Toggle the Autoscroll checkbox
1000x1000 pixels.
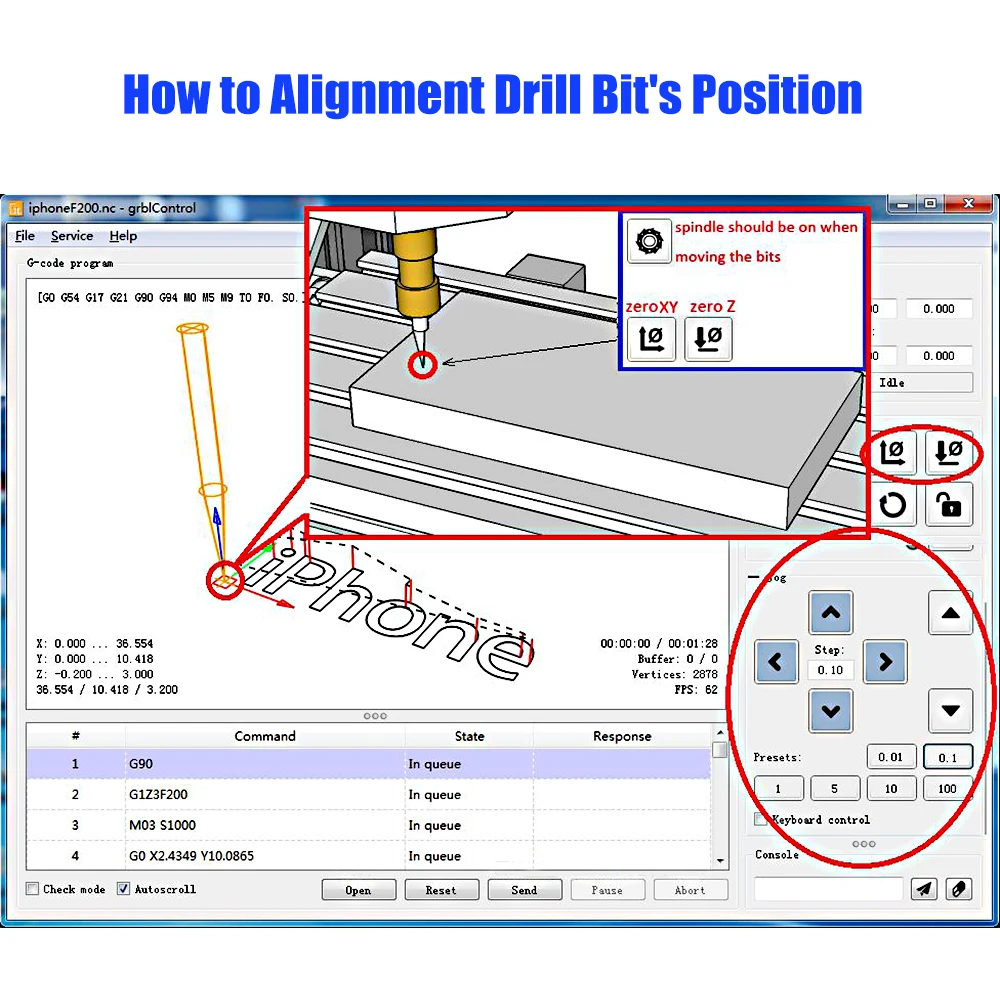coord(124,888)
